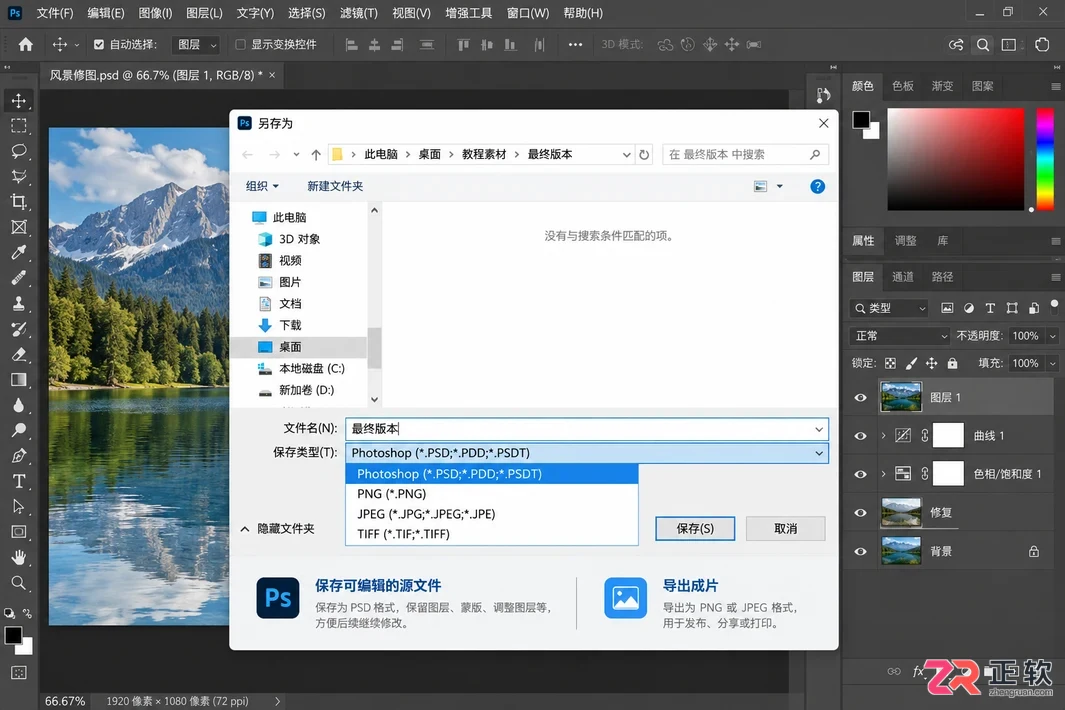Hide the 色相/饱和度 1 layer
Viewport: 1065px width, 710px height.
tap(861, 474)
